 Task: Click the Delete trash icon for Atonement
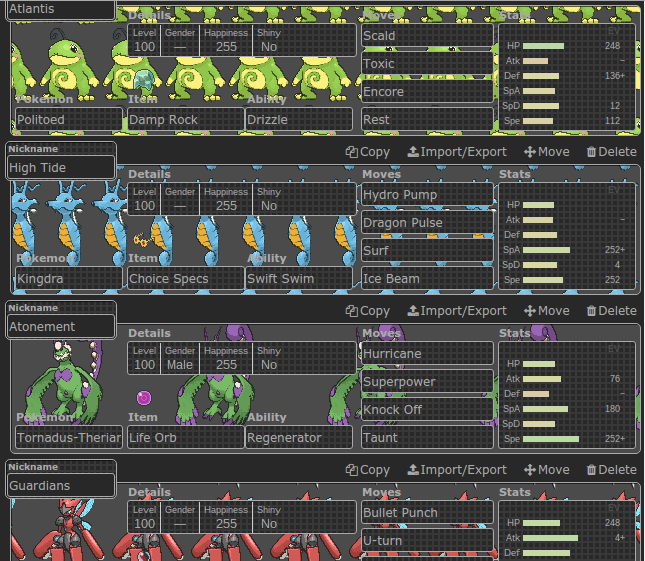click(x=591, y=311)
